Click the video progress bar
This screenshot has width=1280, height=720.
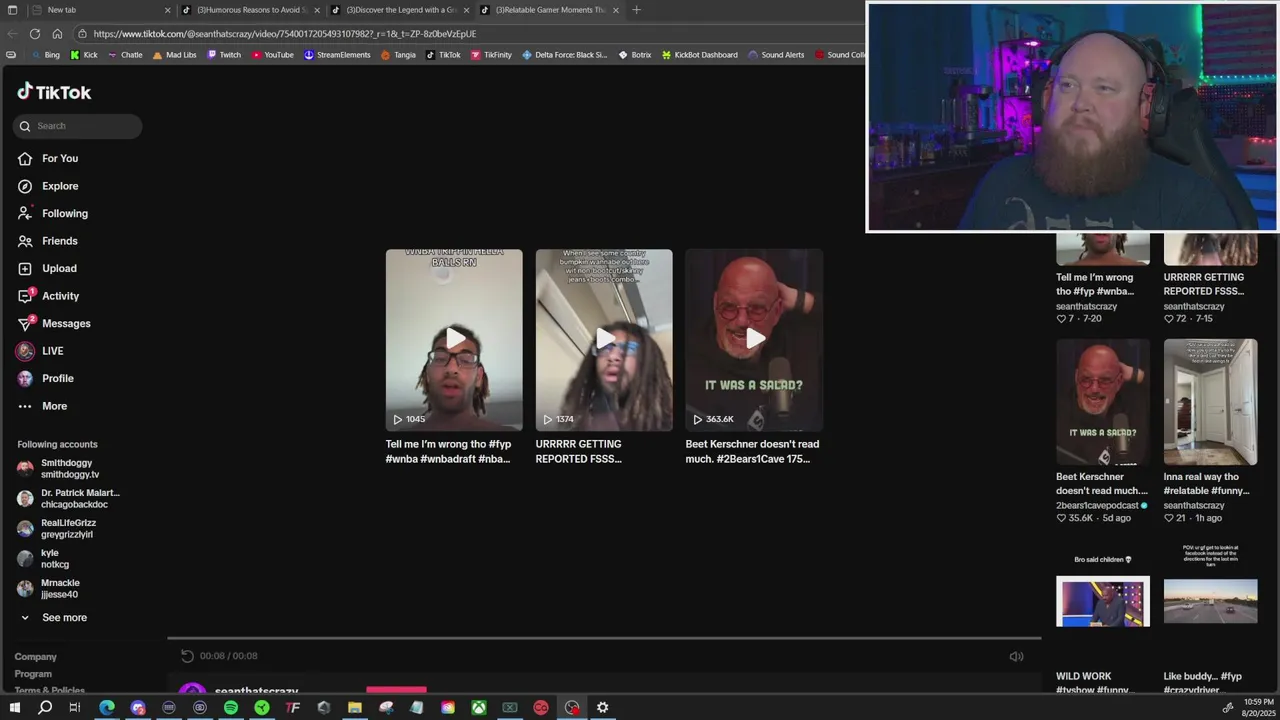point(604,638)
